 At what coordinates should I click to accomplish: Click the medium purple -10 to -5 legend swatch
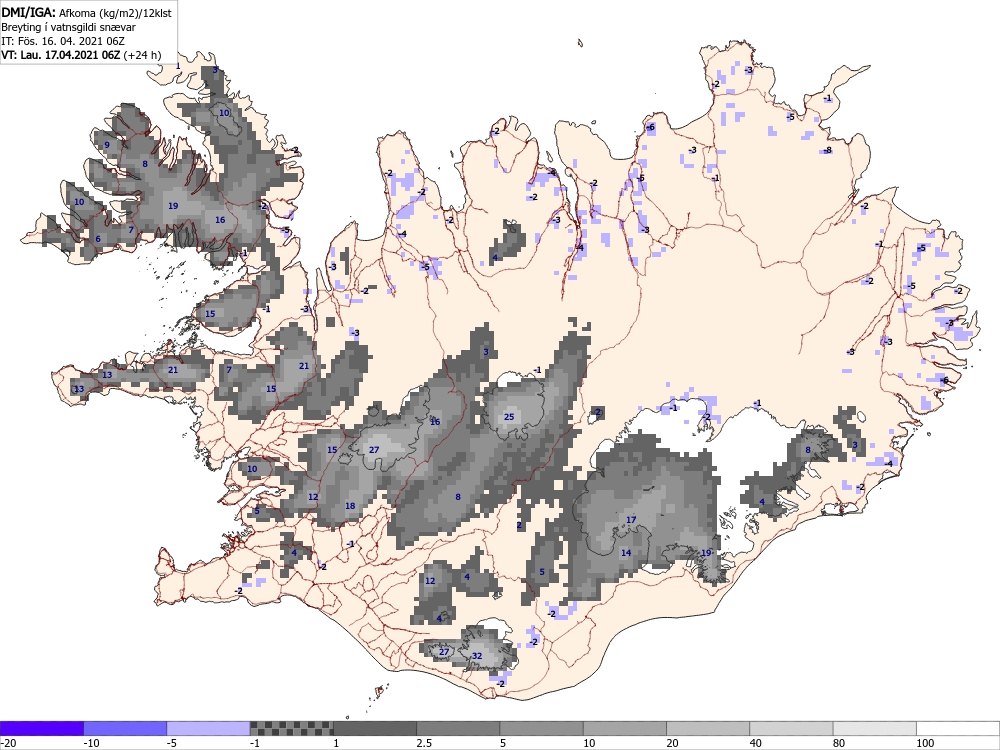(x=125, y=728)
